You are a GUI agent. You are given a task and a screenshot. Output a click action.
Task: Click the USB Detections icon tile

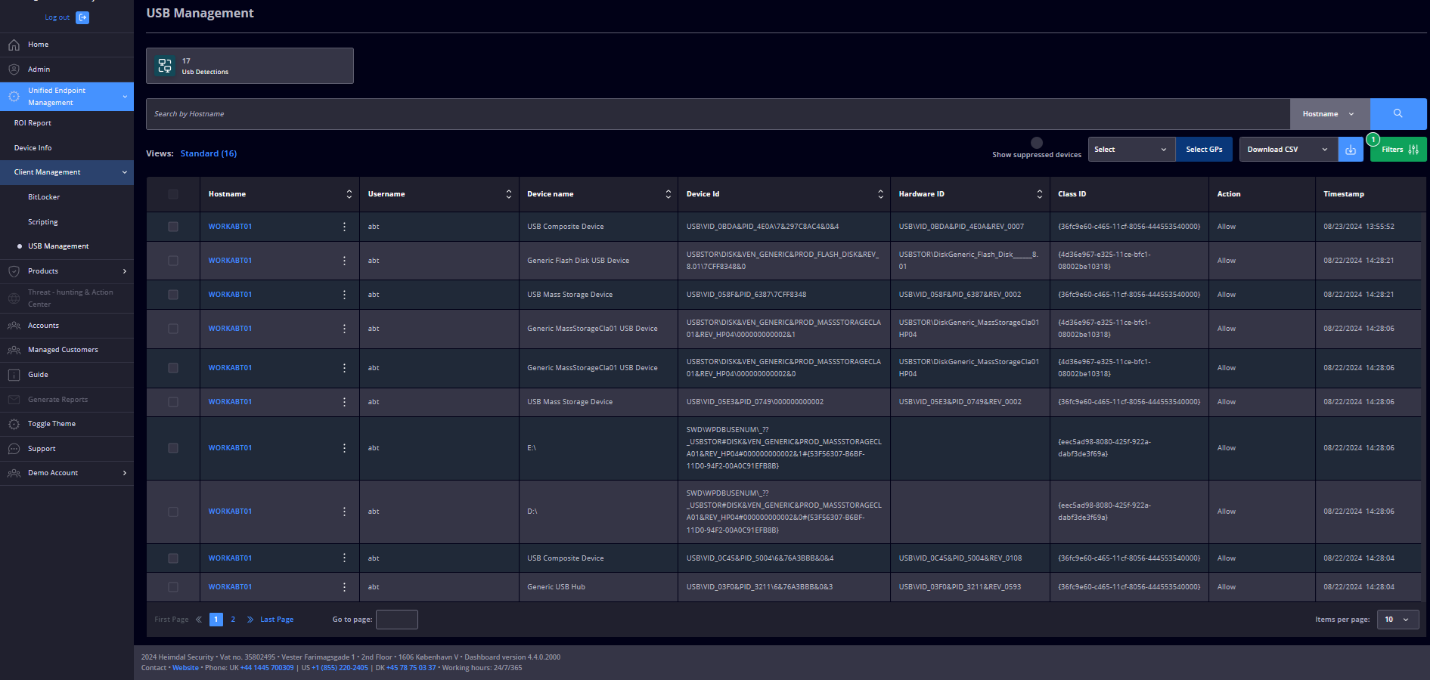[x=165, y=66]
